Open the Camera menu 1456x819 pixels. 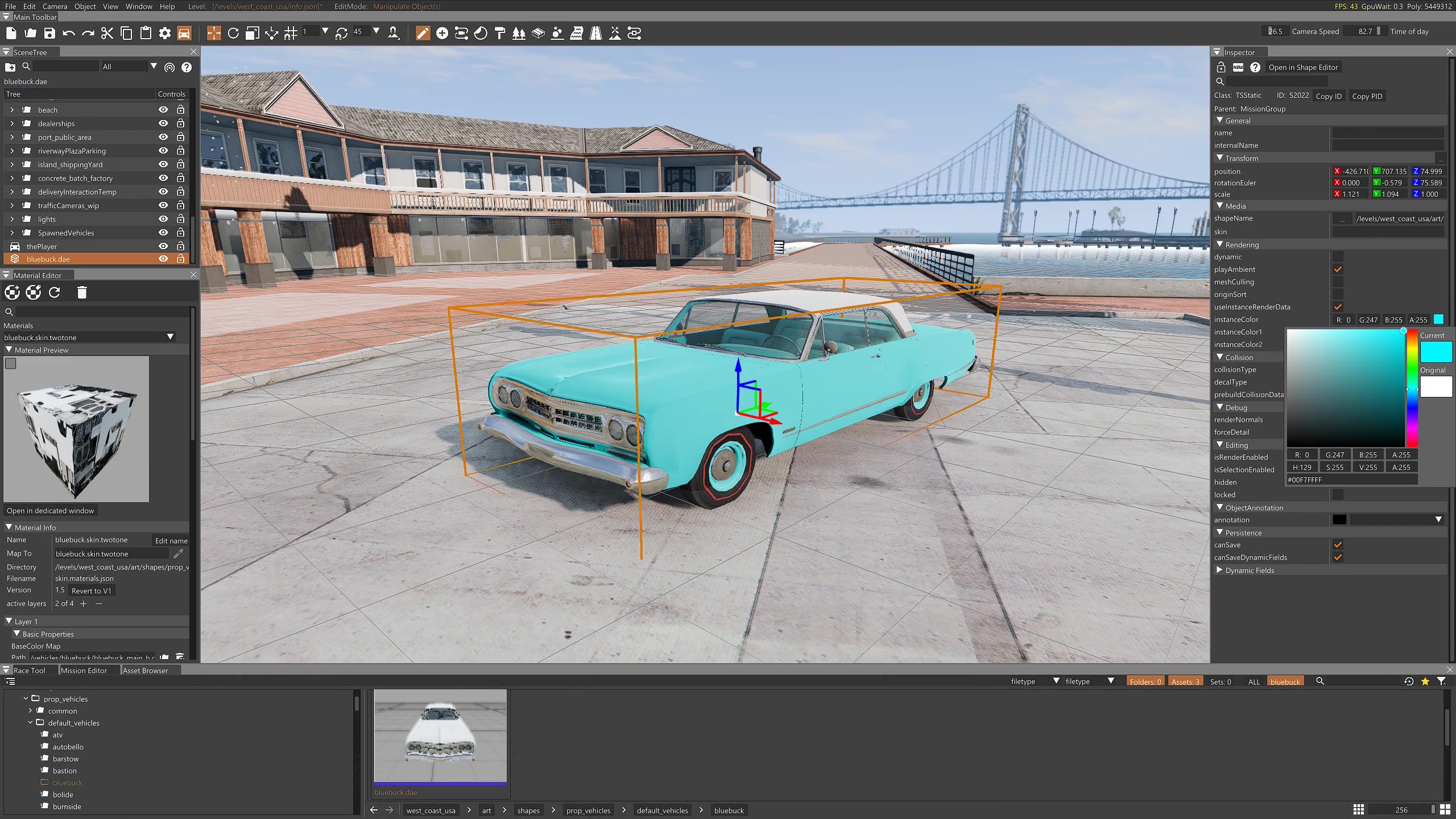point(55,6)
